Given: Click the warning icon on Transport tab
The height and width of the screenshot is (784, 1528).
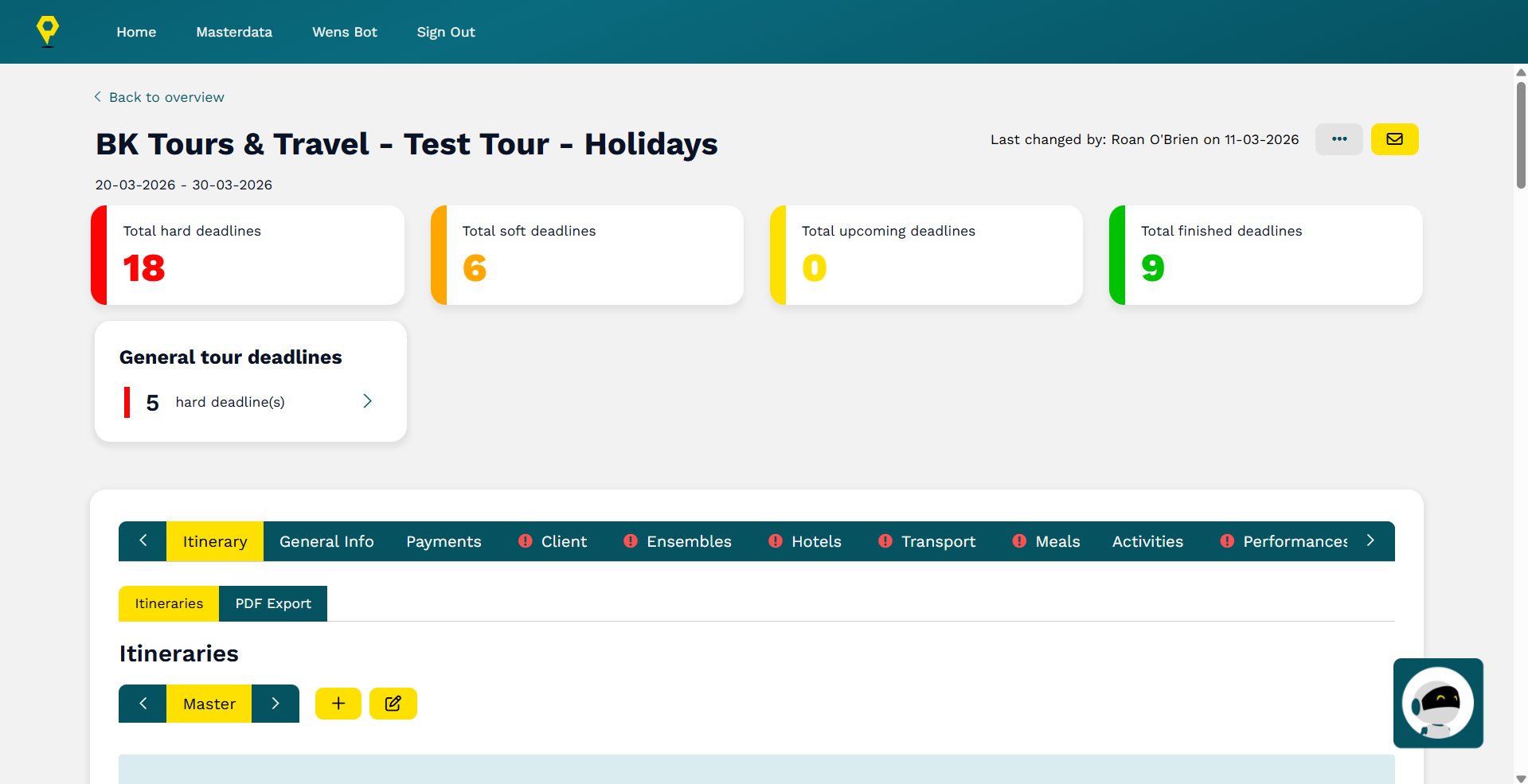Looking at the screenshot, I should [885, 541].
